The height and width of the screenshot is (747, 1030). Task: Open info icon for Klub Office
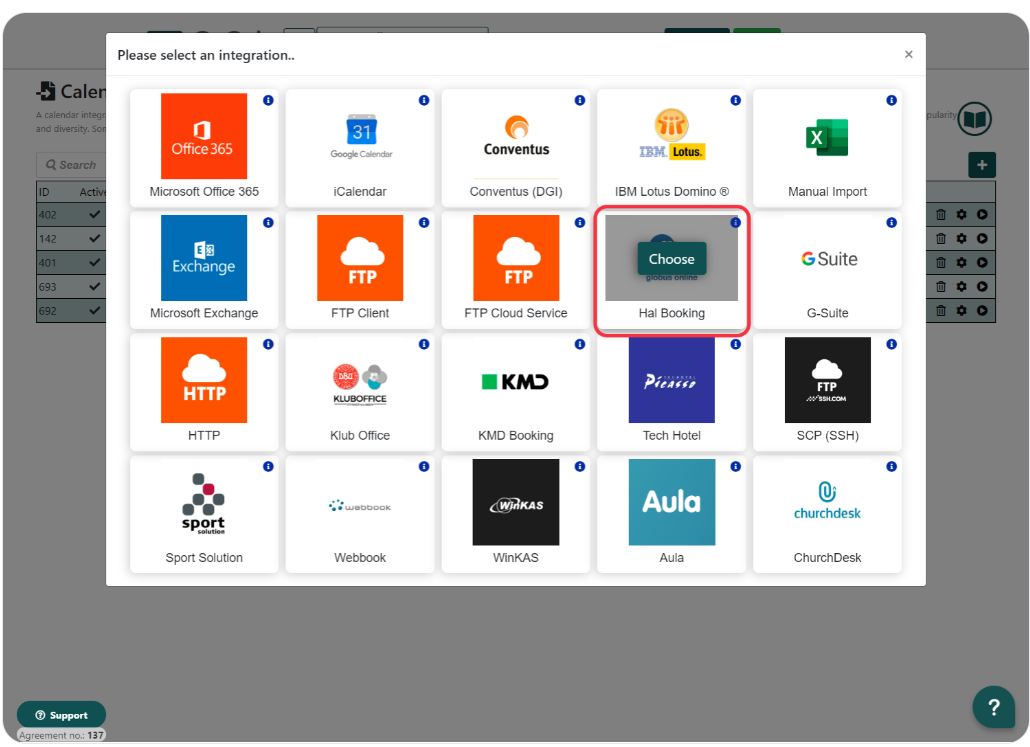coord(424,344)
